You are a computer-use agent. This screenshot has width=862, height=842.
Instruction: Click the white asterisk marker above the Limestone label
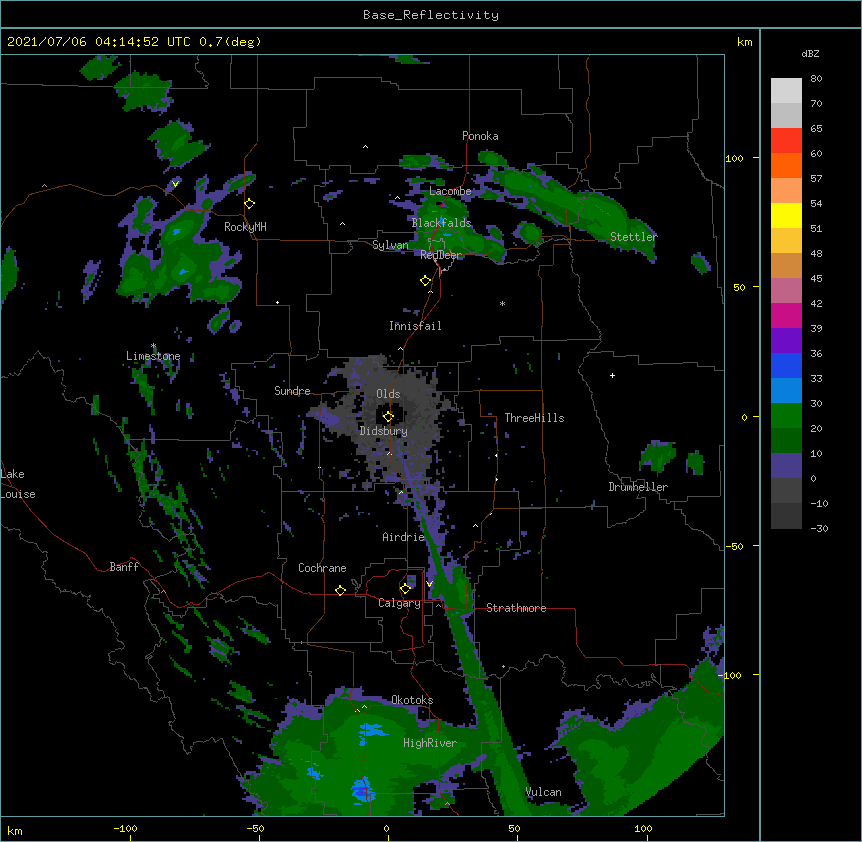(153, 346)
